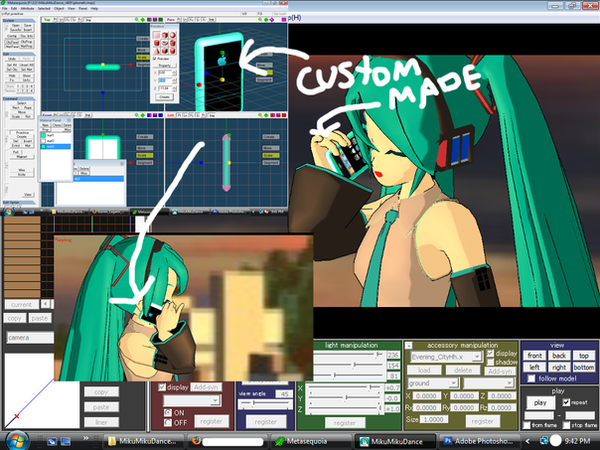Open MikuMikuDance folder taskbar button
This screenshot has height=450, width=600.
[143, 441]
